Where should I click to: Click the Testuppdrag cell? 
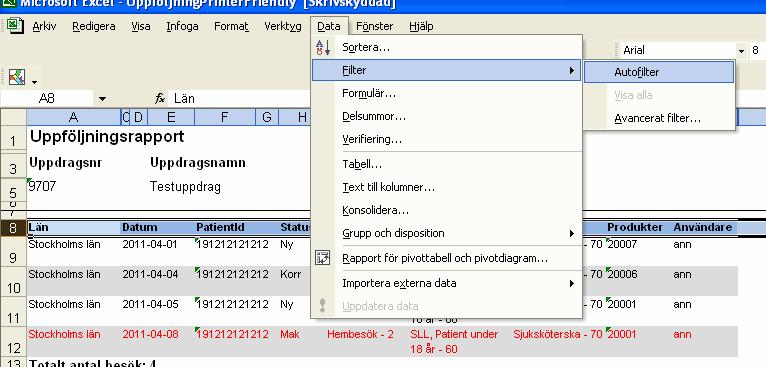click(185, 187)
